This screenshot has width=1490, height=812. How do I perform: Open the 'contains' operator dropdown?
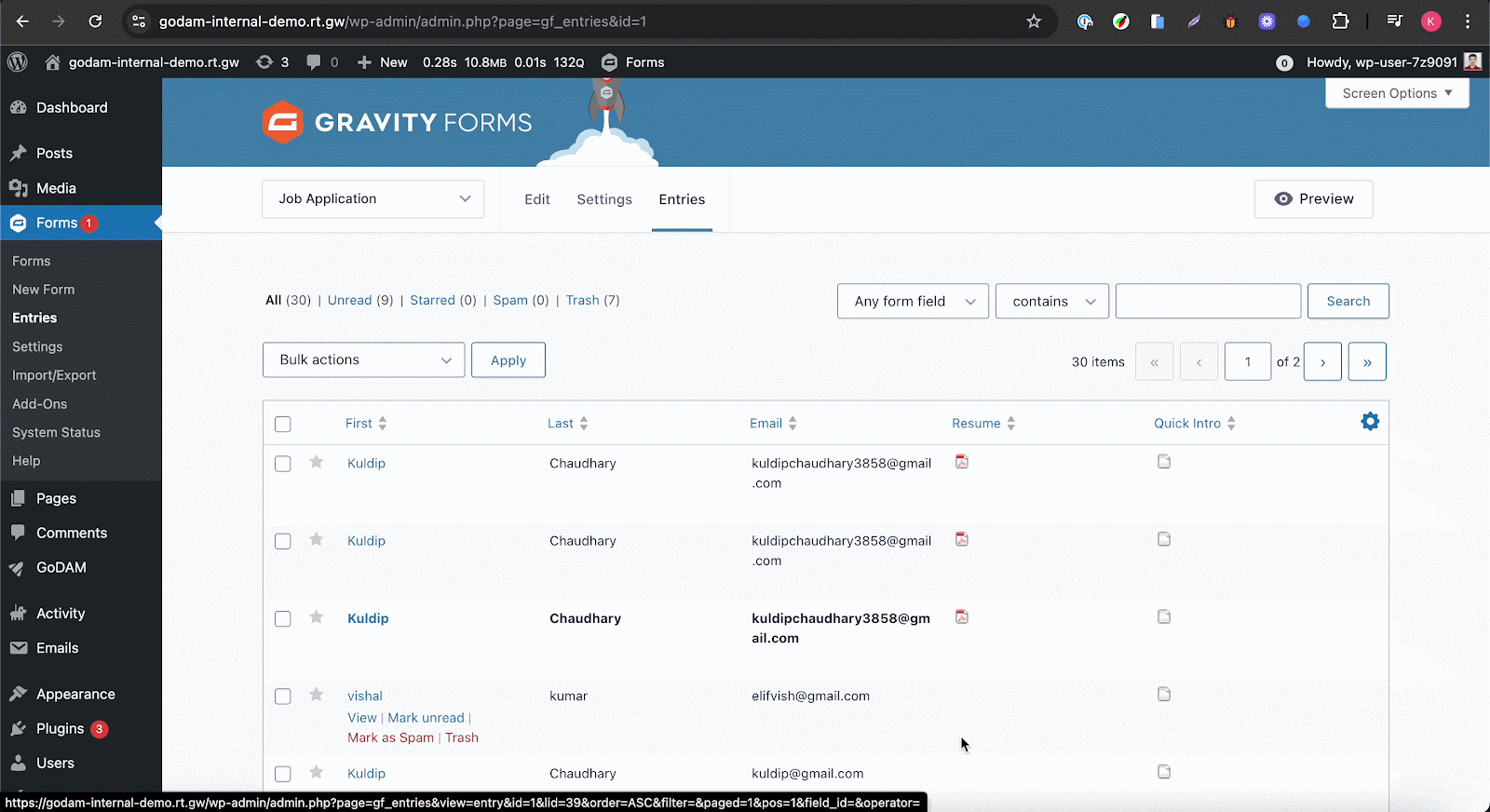click(x=1051, y=302)
